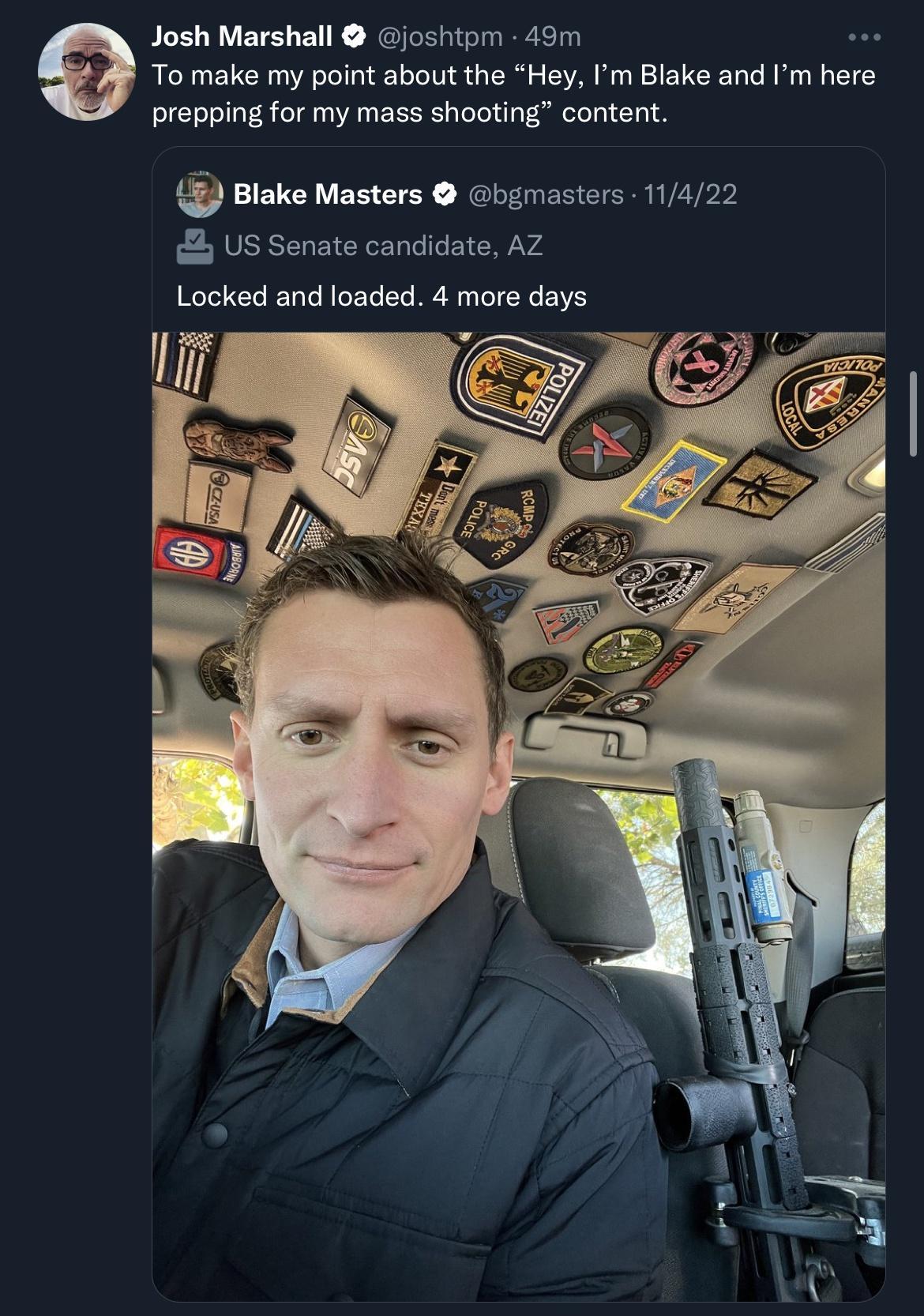Viewport: 924px width, 1316px height.
Task: Click the "Locked and loaded" quoted tweet text
Action: point(381,296)
